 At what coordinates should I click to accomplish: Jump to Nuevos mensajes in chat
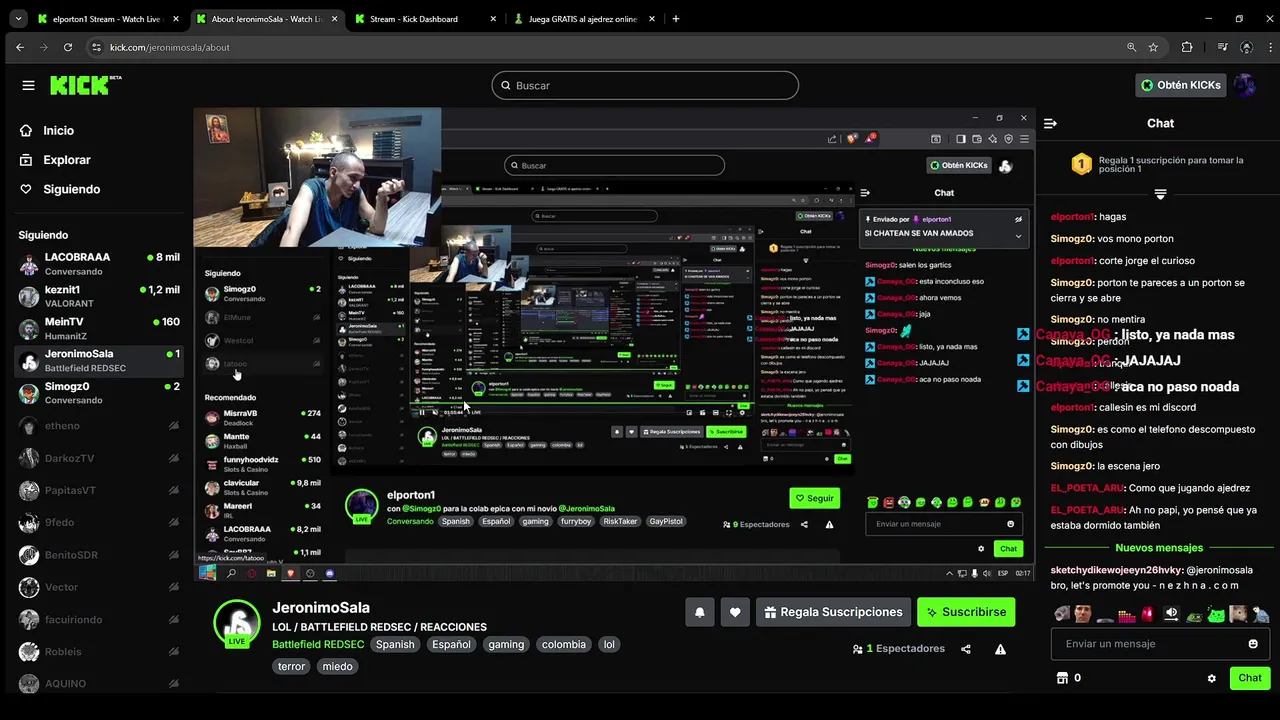[x=1159, y=548]
